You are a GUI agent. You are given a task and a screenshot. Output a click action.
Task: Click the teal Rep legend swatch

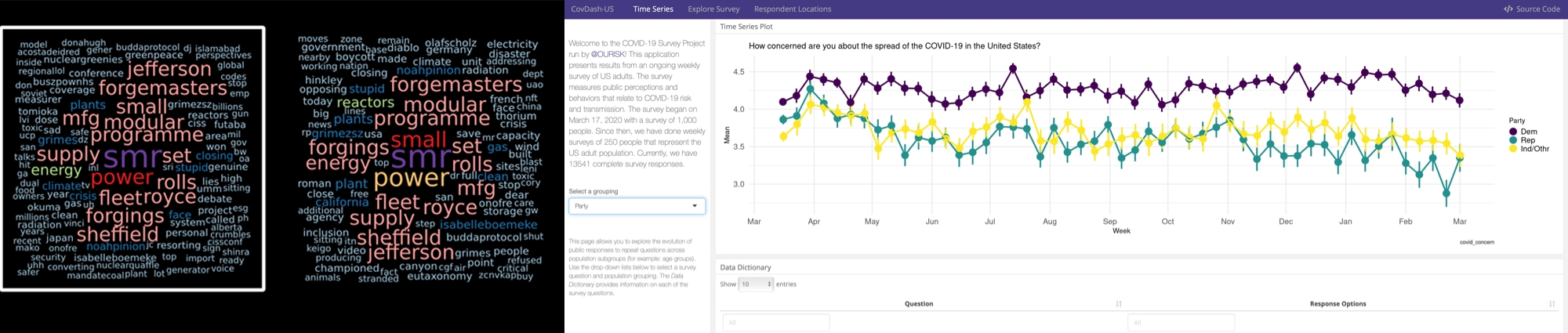(x=1512, y=140)
